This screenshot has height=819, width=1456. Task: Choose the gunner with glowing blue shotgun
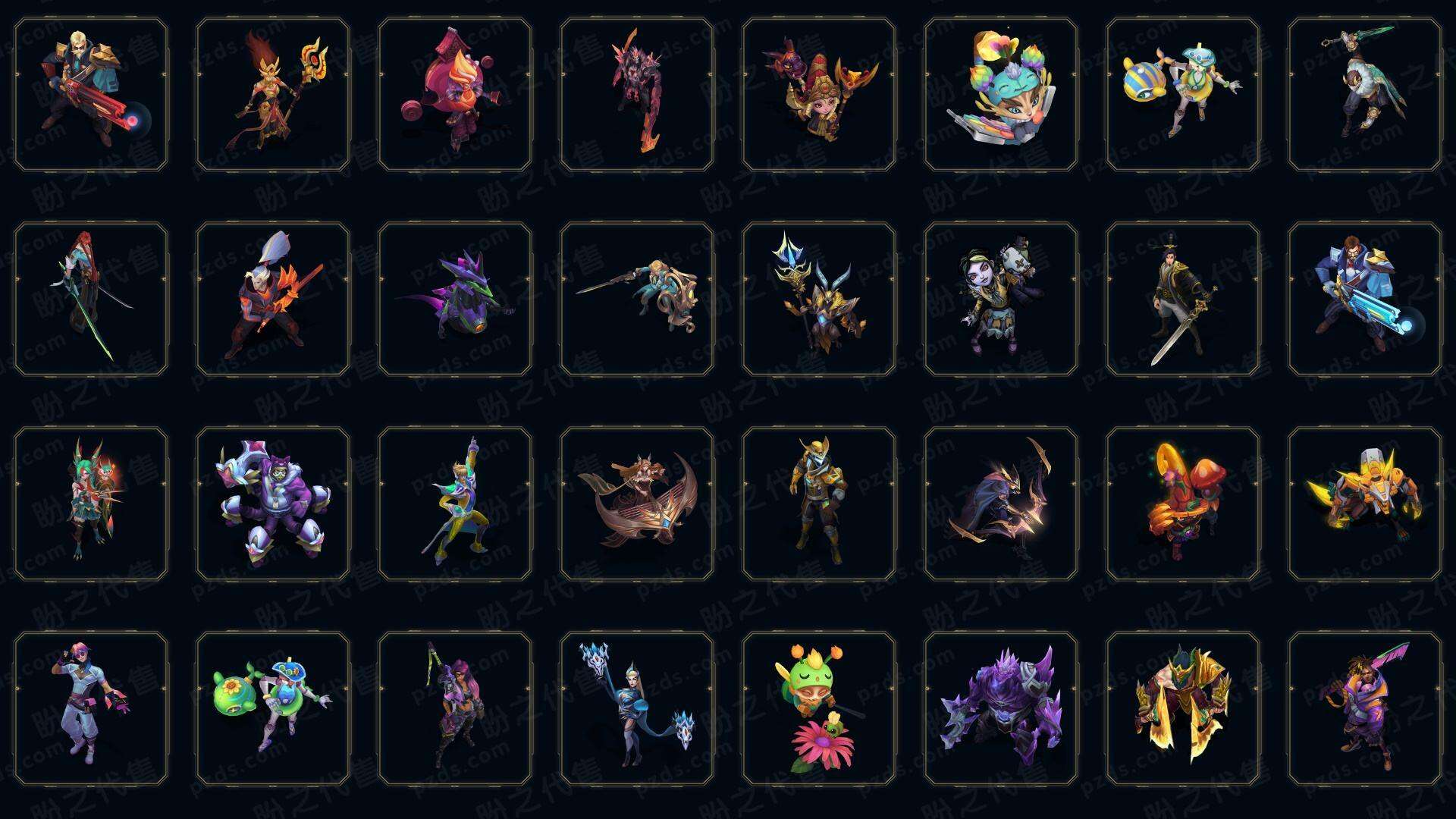click(x=1365, y=299)
